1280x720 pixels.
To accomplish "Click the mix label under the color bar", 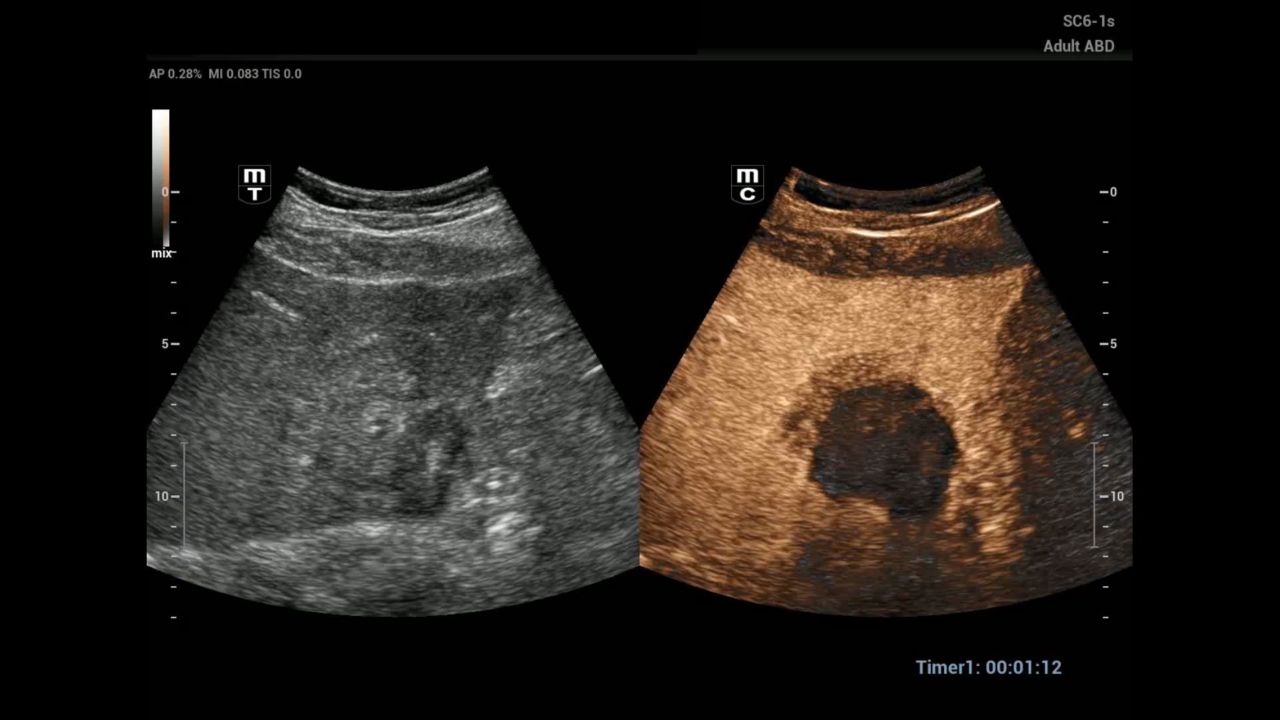I will click(x=161, y=254).
